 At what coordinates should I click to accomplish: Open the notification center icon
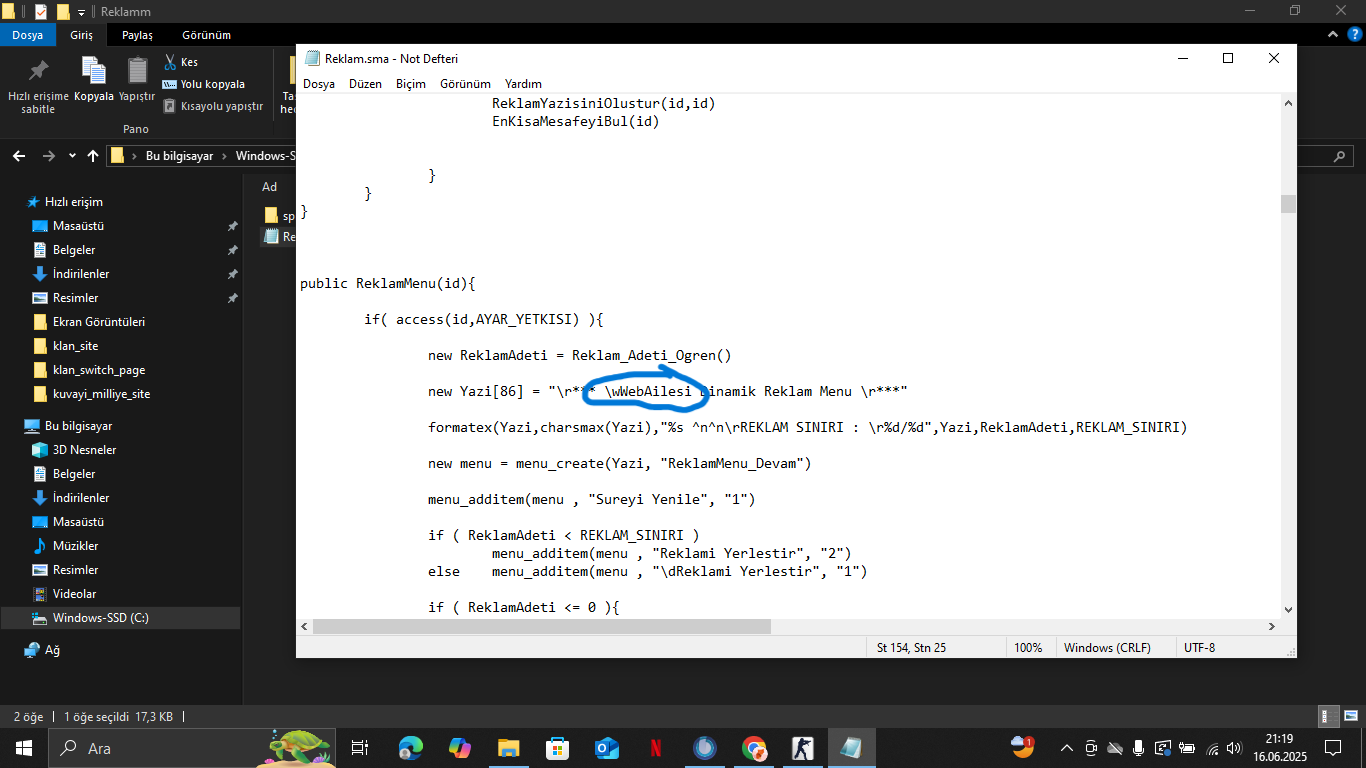1333,748
